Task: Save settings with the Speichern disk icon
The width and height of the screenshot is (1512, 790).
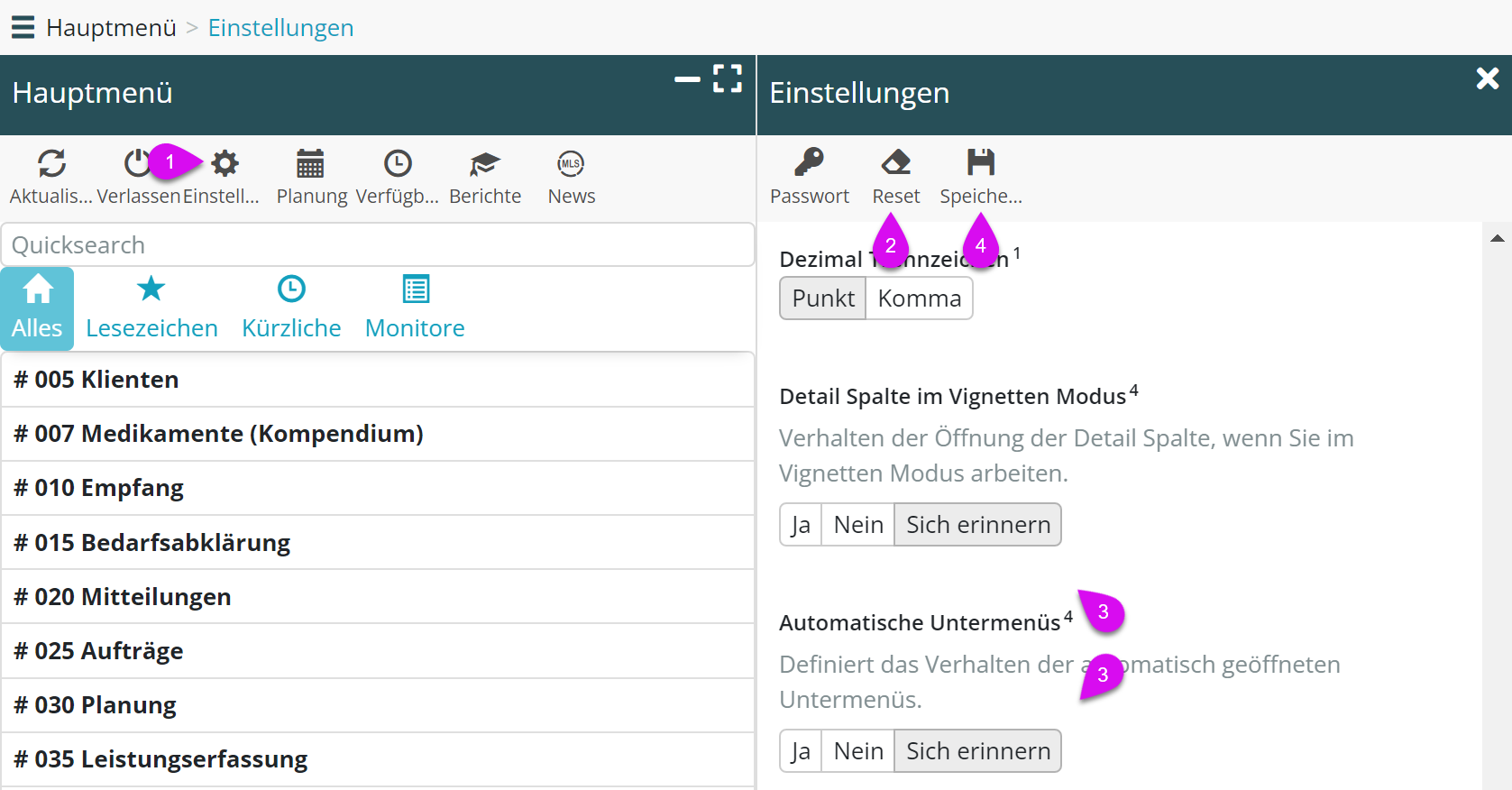Action: [980, 162]
